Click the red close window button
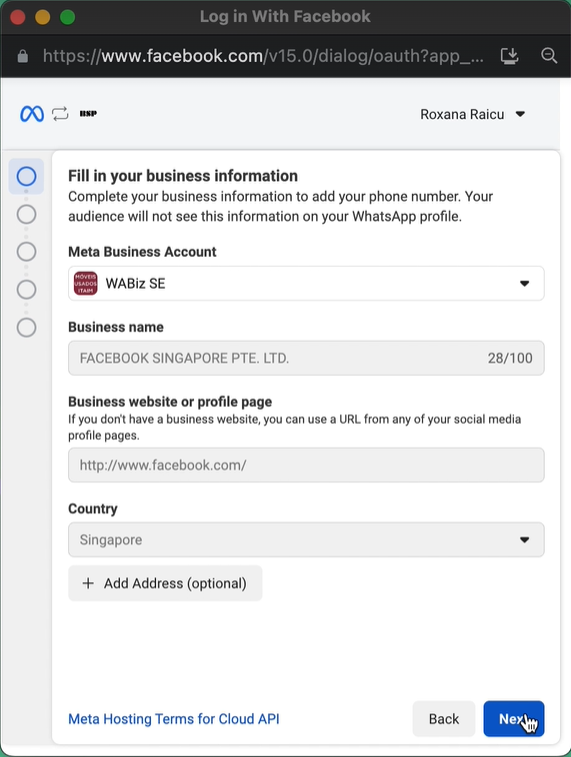This screenshot has height=757, width=571. [18, 17]
